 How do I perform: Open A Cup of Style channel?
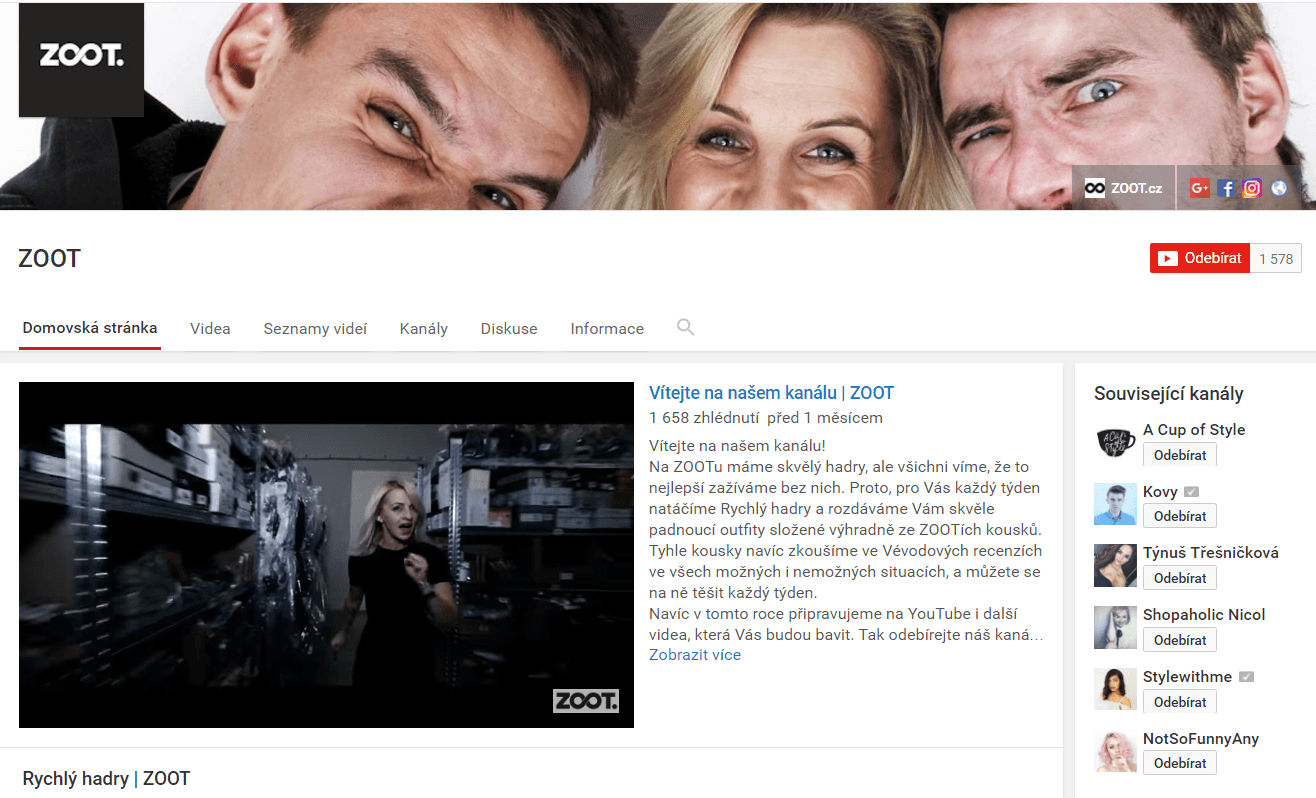pyautogui.click(x=1194, y=430)
